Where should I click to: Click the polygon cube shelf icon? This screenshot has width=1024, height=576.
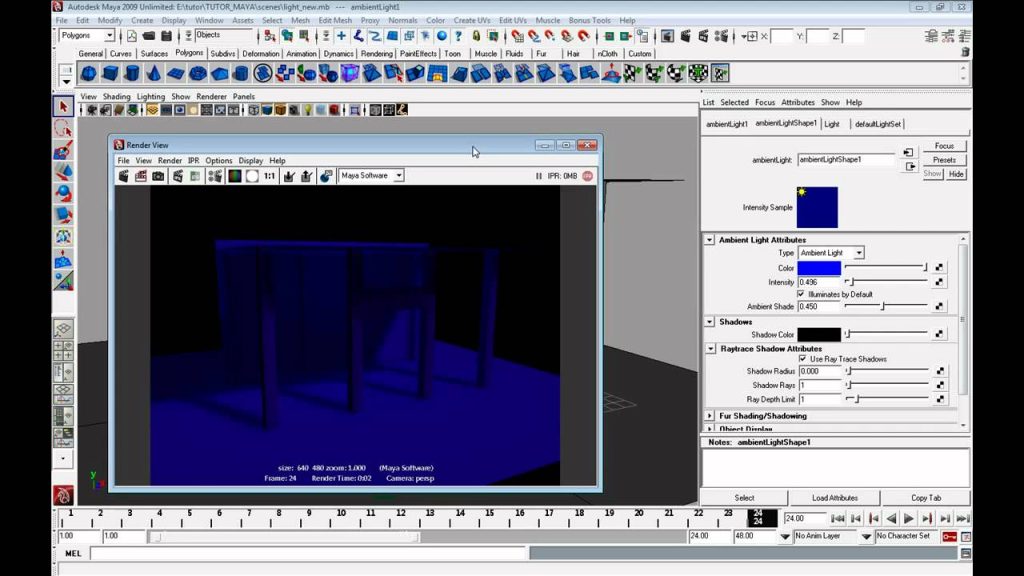pyautogui.click(x=110, y=73)
